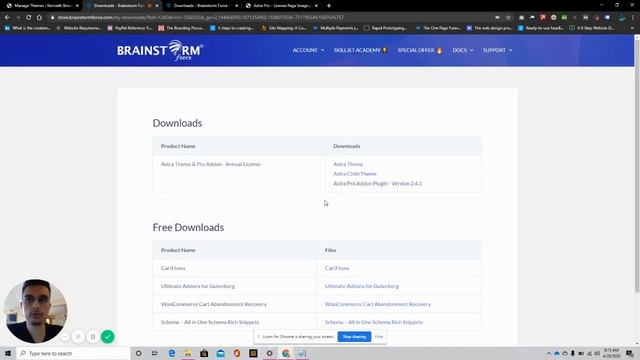This screenshot has width=640, height=360.
Task: Open browser home page
Action: coord(39,18)
